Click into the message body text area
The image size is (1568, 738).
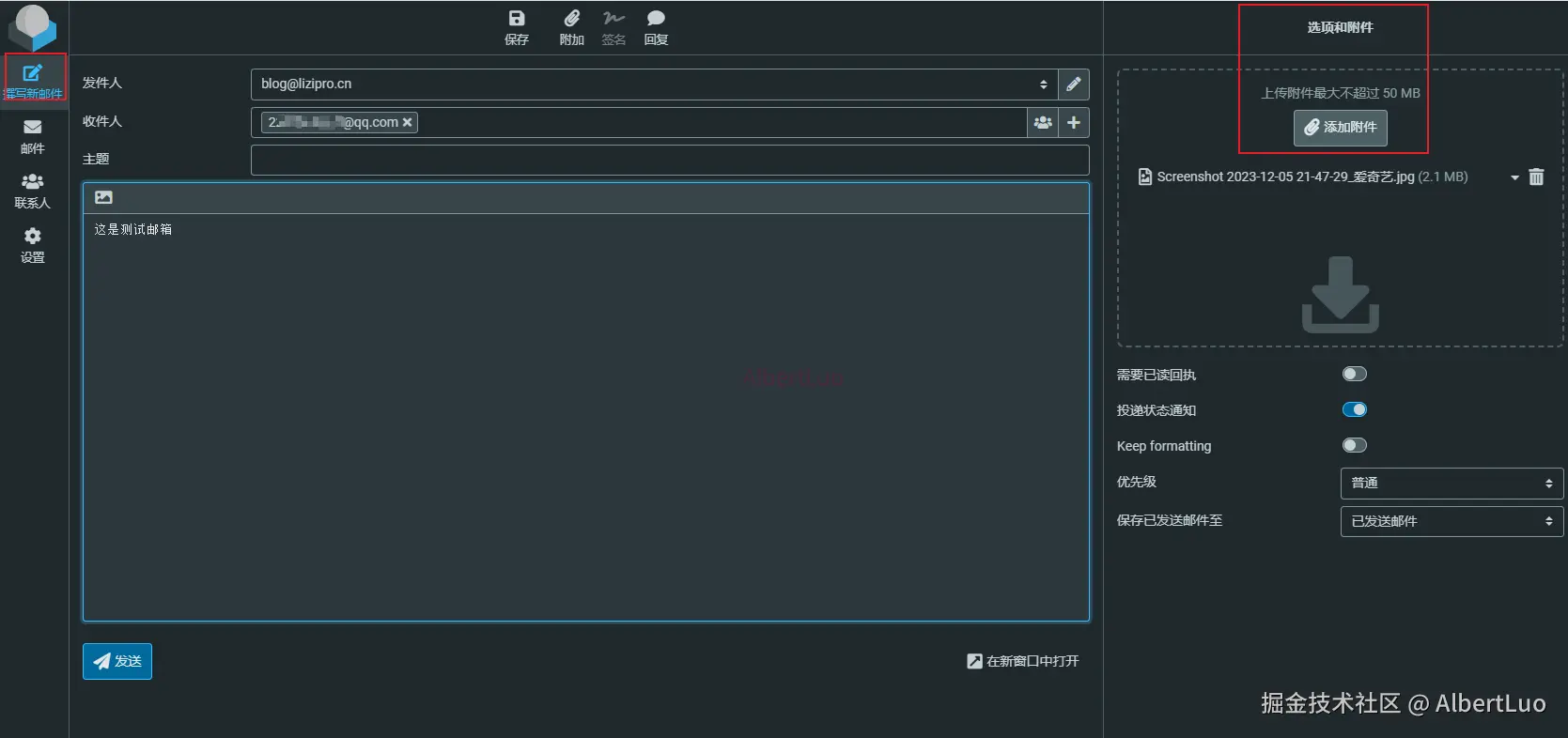coord(586,417)
